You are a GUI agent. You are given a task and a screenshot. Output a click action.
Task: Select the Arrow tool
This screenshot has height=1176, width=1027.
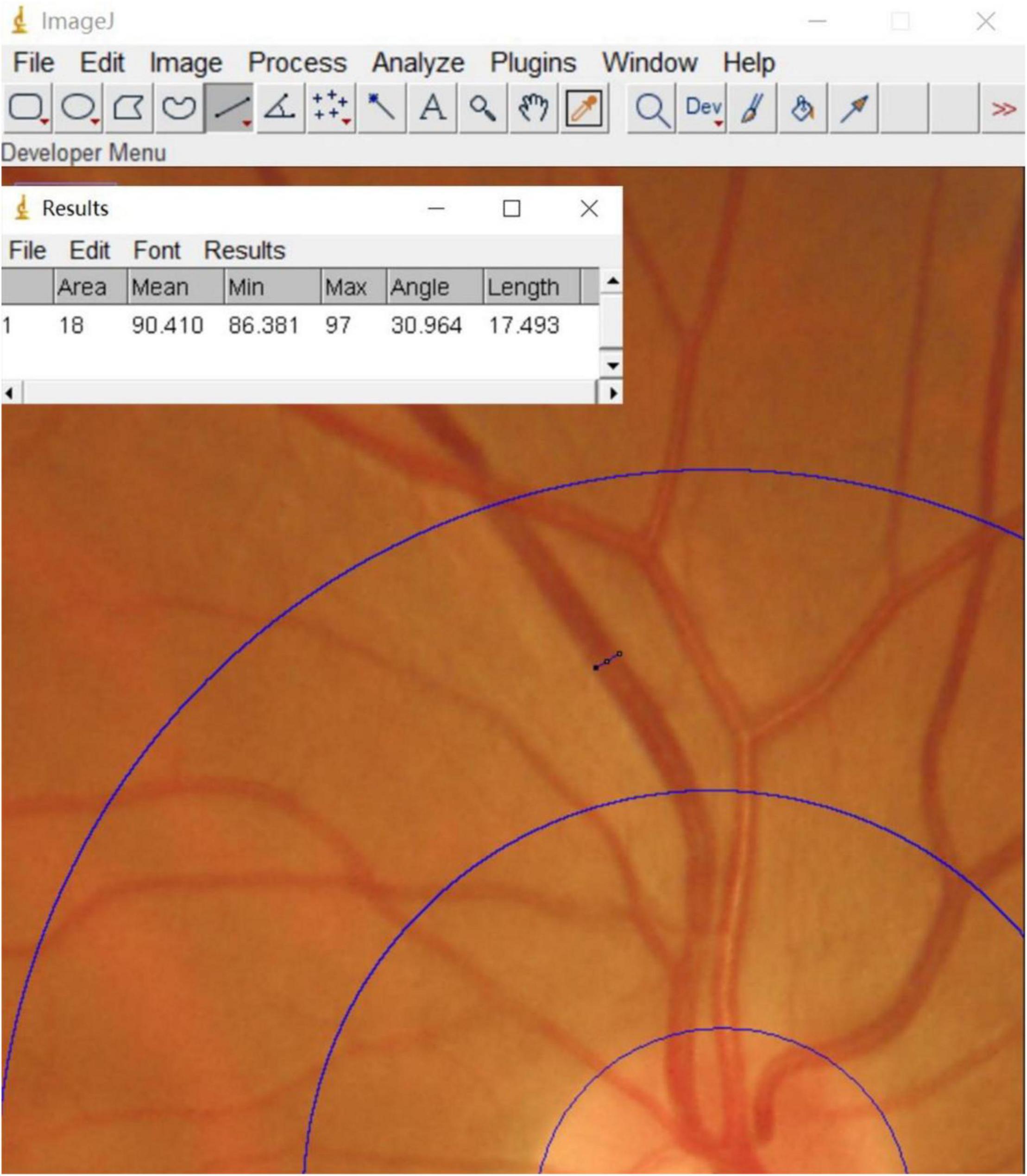point(854,108)
